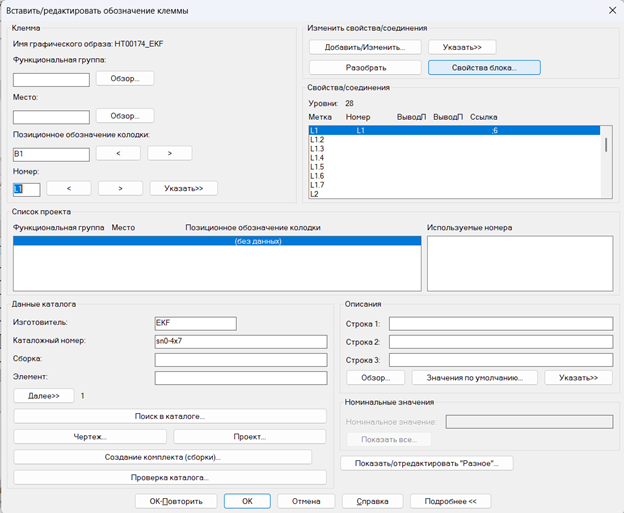Click the Функциональная группа input field
This screenshot has height=513, width=624.
[x=51, y=80]
